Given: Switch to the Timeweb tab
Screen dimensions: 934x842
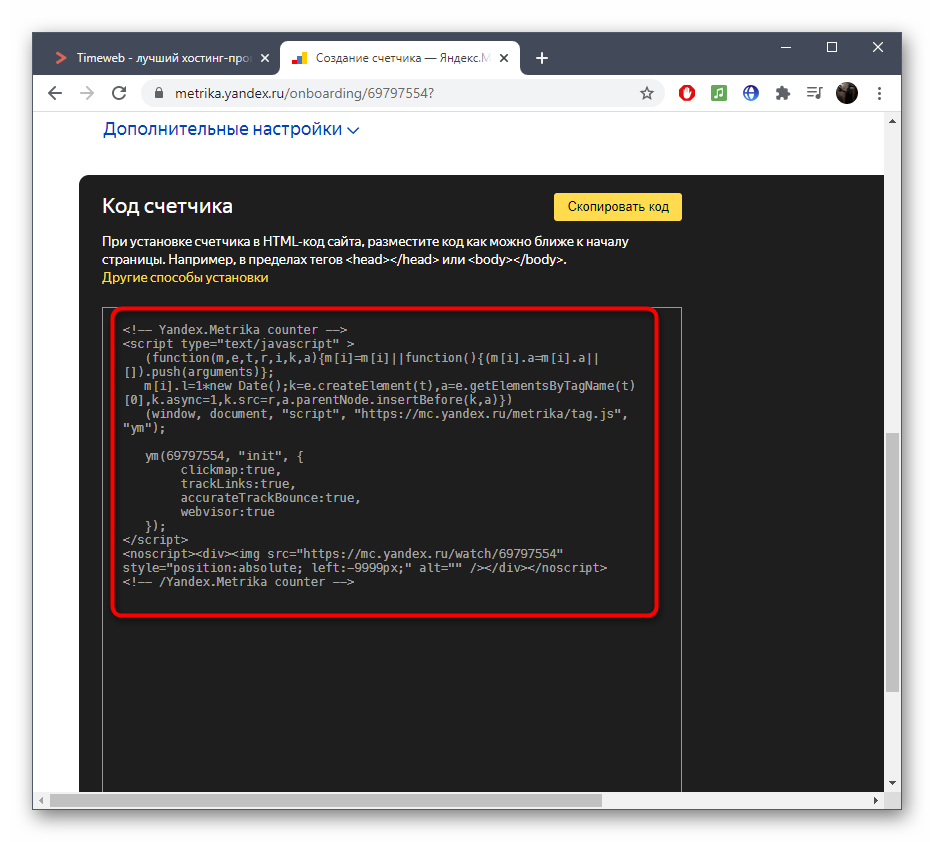Looking at the screenshot, I should tap(160, 58).
